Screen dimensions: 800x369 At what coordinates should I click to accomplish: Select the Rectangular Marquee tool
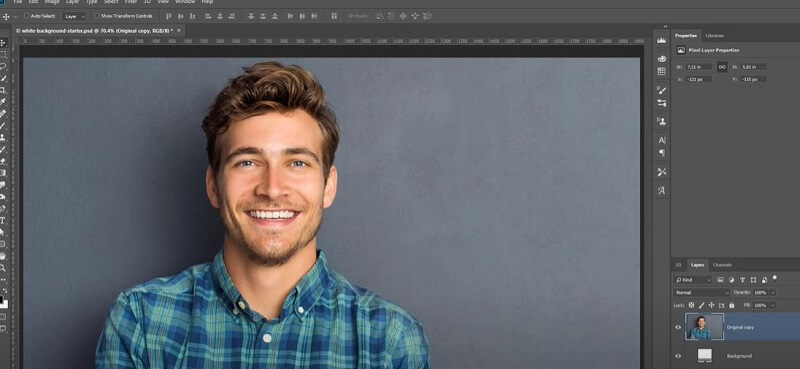tap(3, 54)
